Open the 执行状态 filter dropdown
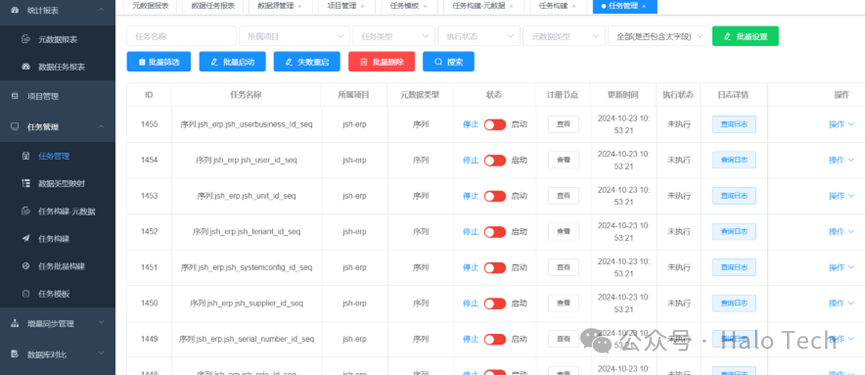Viewport: 865px width, 375px height. click(479, 36)
